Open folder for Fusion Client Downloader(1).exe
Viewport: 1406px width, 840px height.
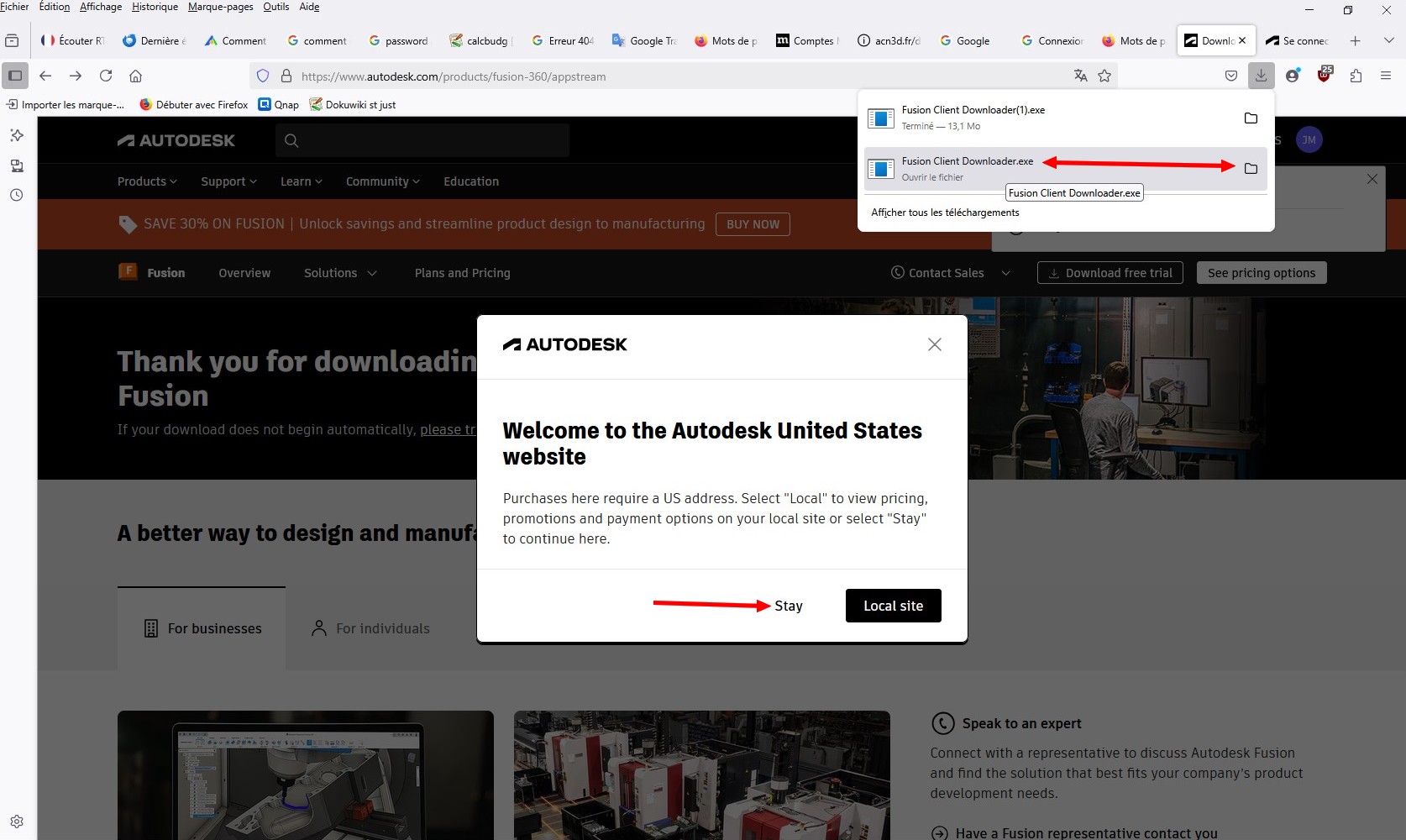(x=1251, y=118)
